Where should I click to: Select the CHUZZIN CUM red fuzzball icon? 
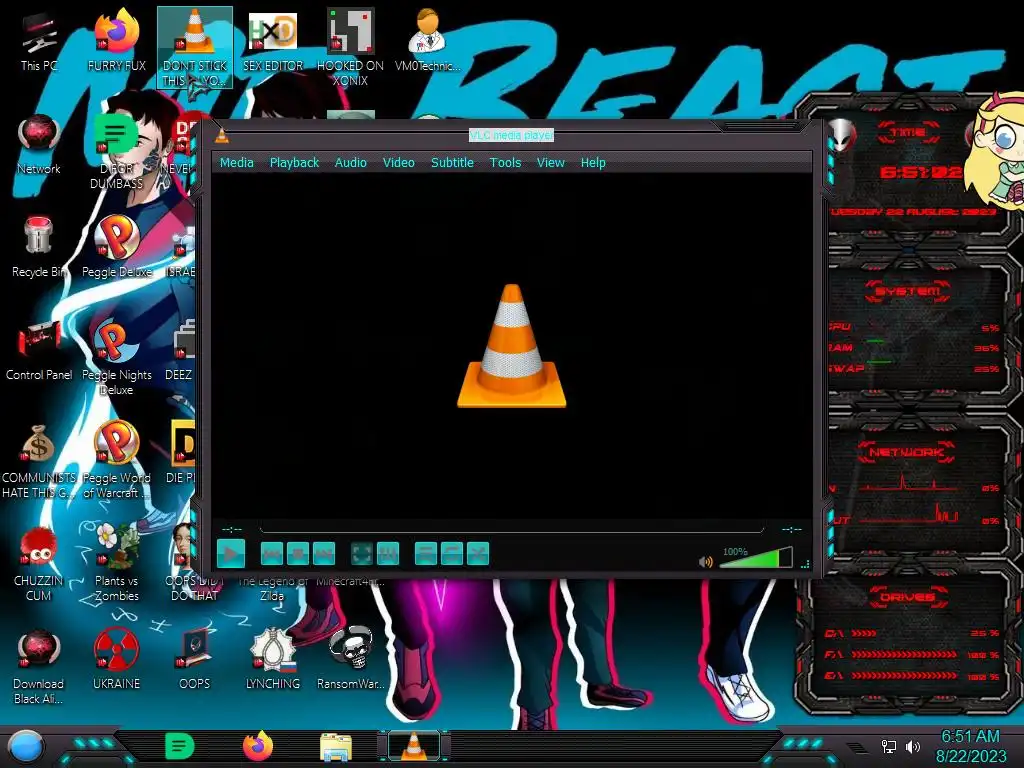[39, 564]
